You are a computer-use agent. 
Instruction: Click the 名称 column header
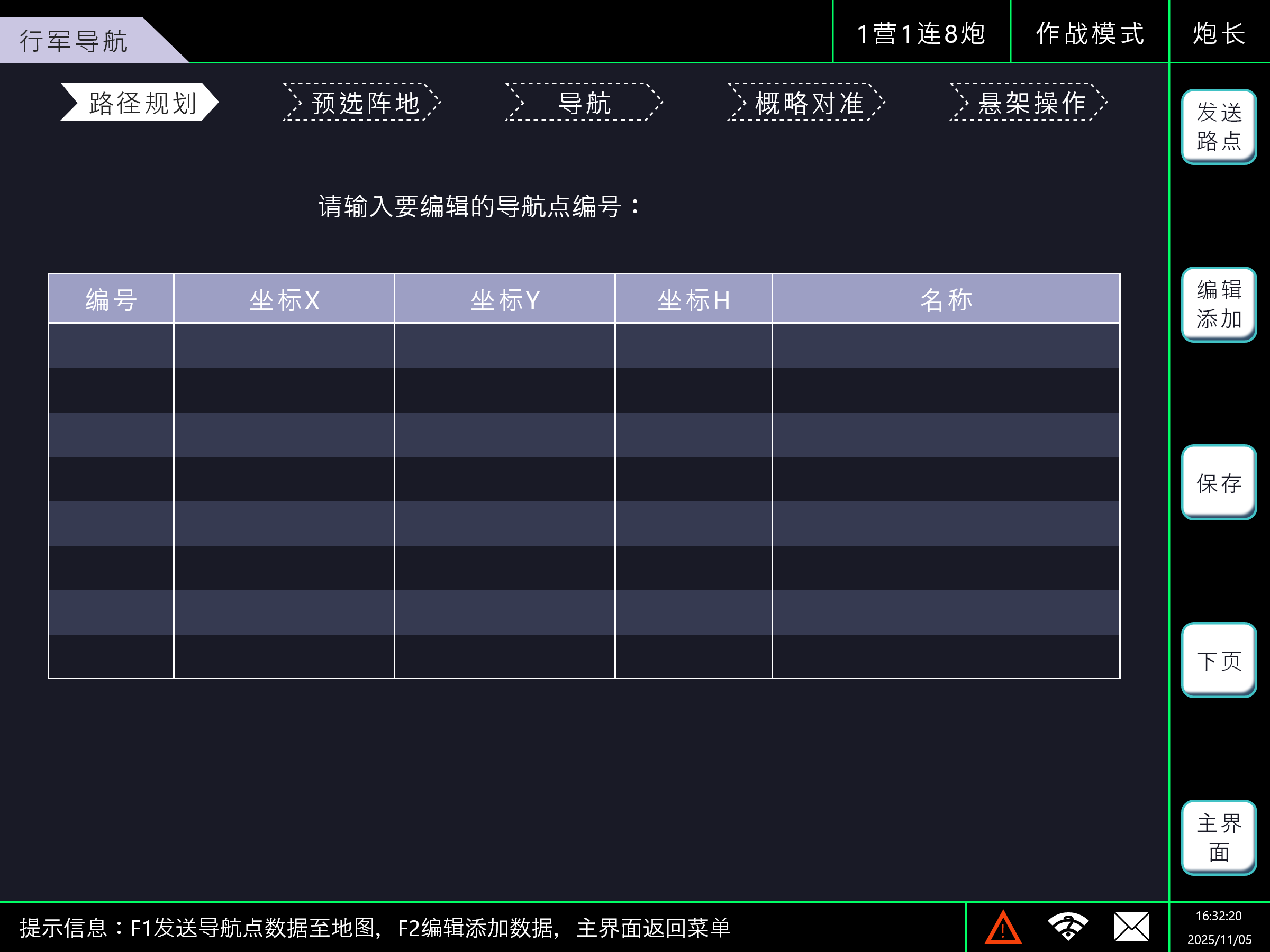pos(946,299)
